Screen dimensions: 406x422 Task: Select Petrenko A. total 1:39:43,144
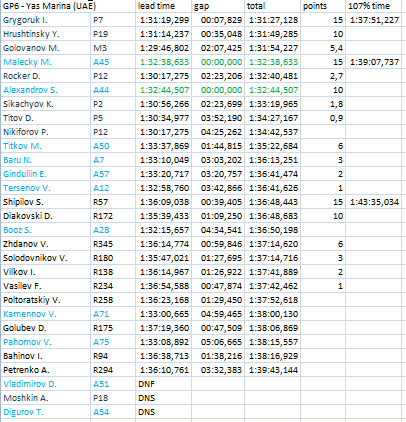(x=272, y=370)
